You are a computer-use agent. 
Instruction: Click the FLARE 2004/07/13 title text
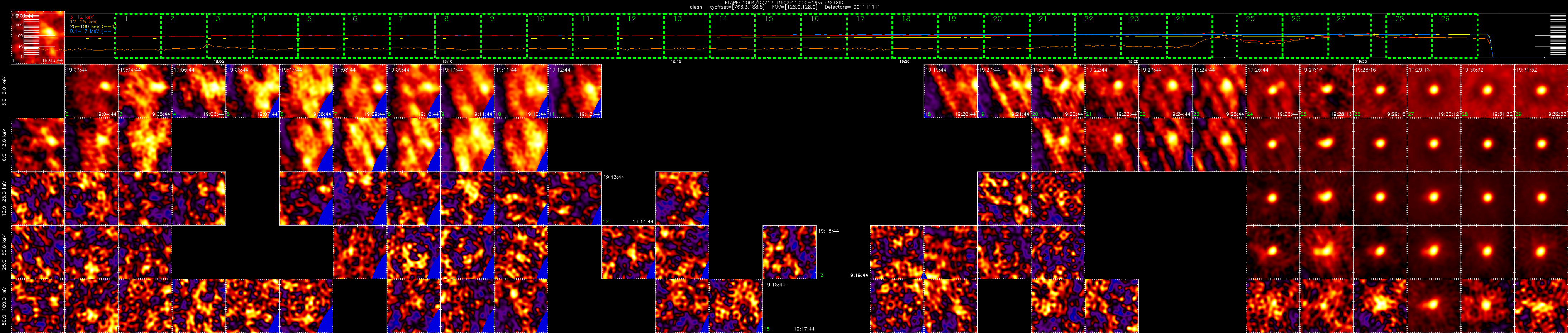[x=784, y=3]
